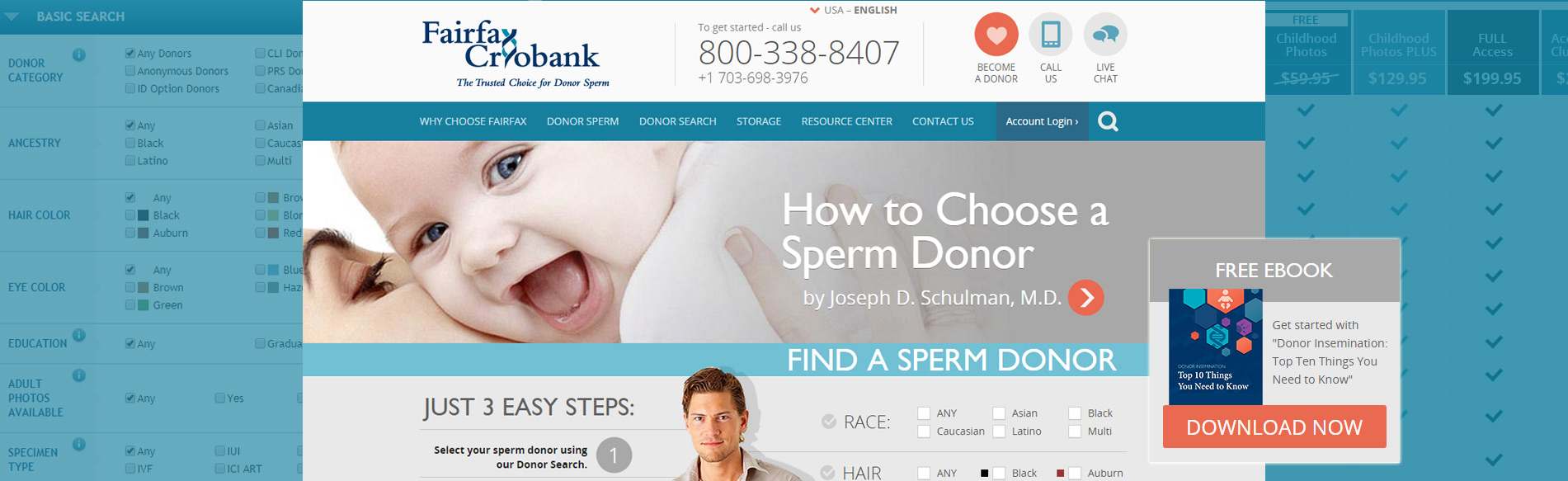Click the info icon beside Specimen Type

click(79, 444)
